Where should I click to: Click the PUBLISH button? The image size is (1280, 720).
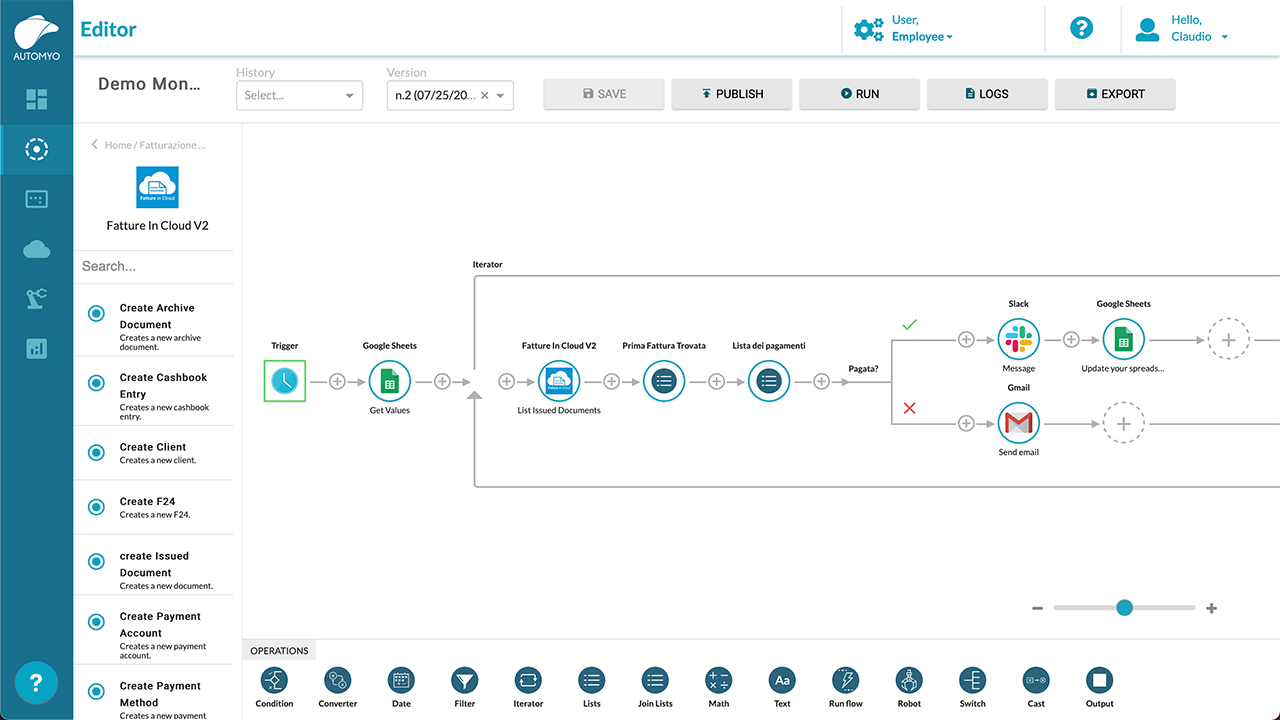point(732,94)
